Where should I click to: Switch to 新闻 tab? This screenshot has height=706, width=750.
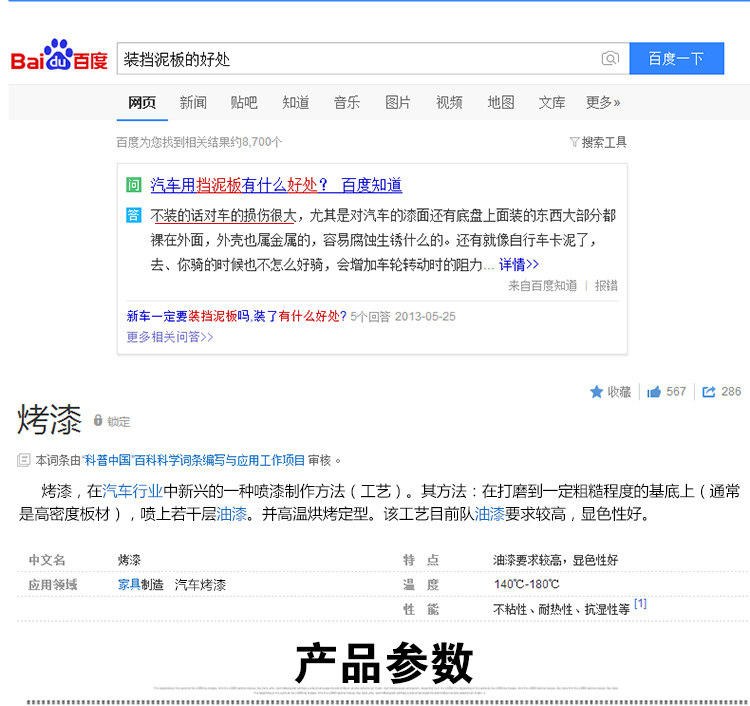(193, 102)
